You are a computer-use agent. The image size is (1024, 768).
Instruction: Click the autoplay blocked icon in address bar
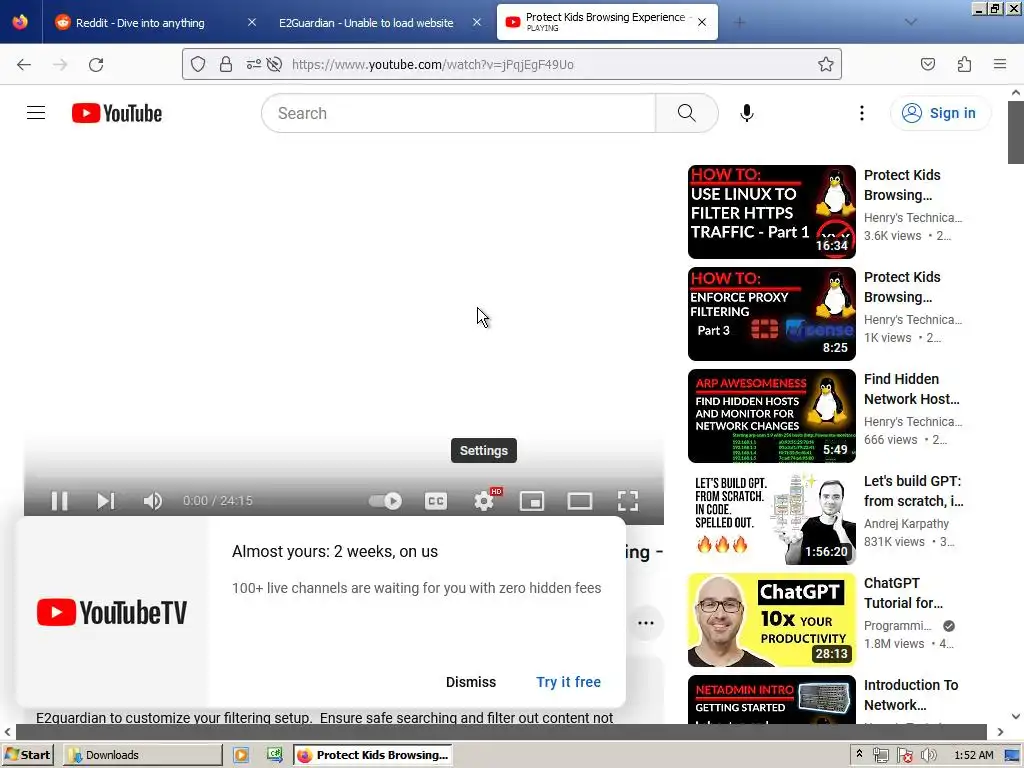(275, 64)
